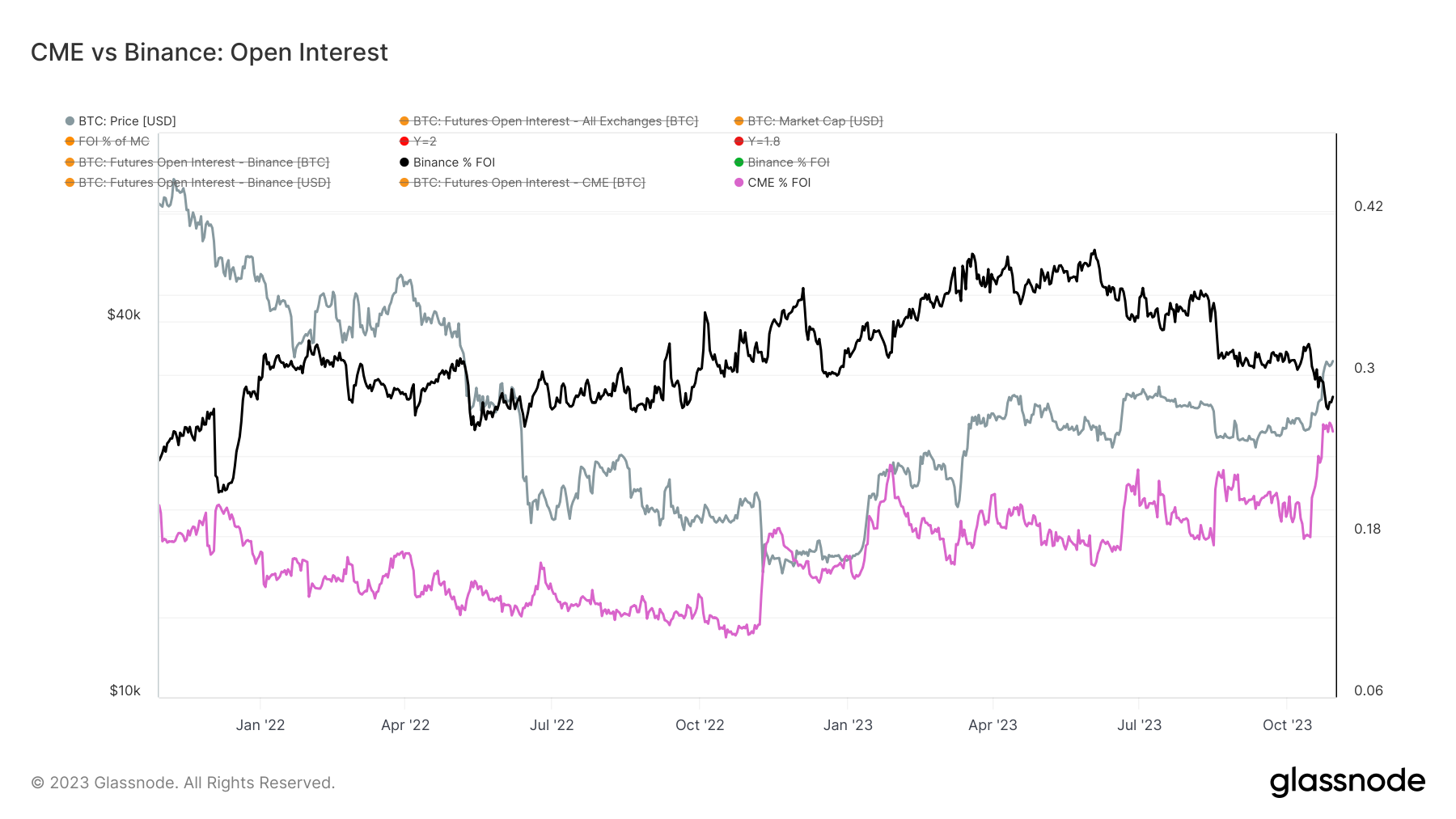
Task: Click the gray dot beside BTC: Price [USD]
Action: [70, 121]
